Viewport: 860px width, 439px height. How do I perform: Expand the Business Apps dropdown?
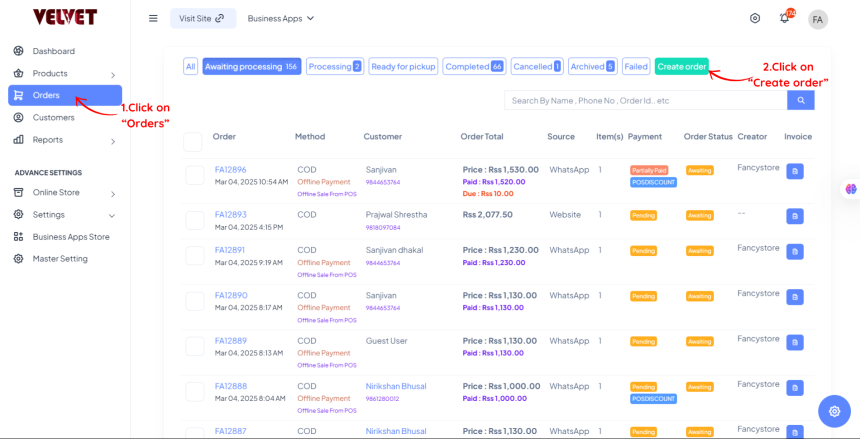[x=280, y=18]
